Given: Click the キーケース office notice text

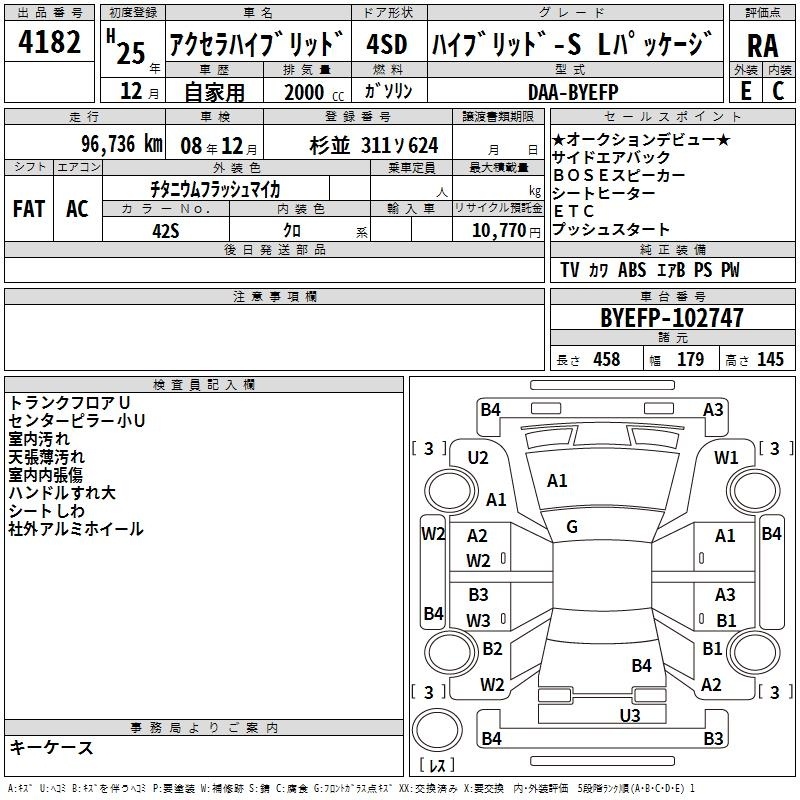Looking at the screenshot, I should [52, 747].
